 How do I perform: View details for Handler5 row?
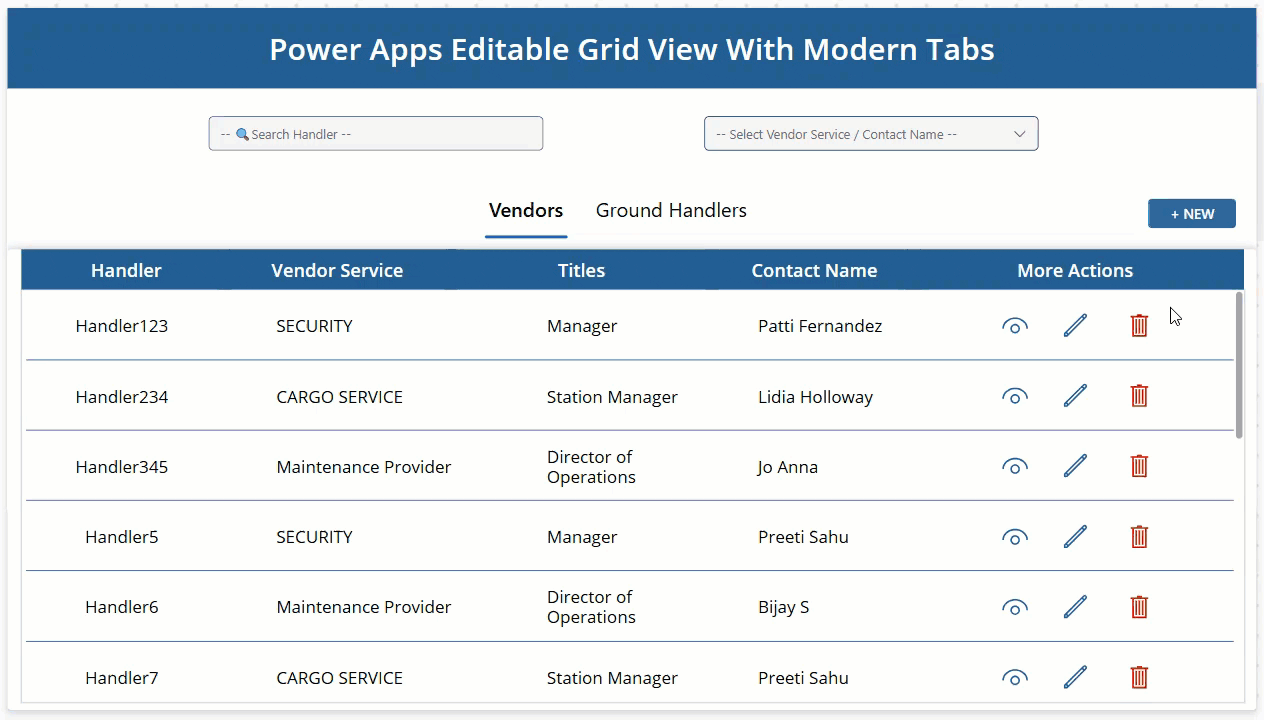coord(1015,537)
